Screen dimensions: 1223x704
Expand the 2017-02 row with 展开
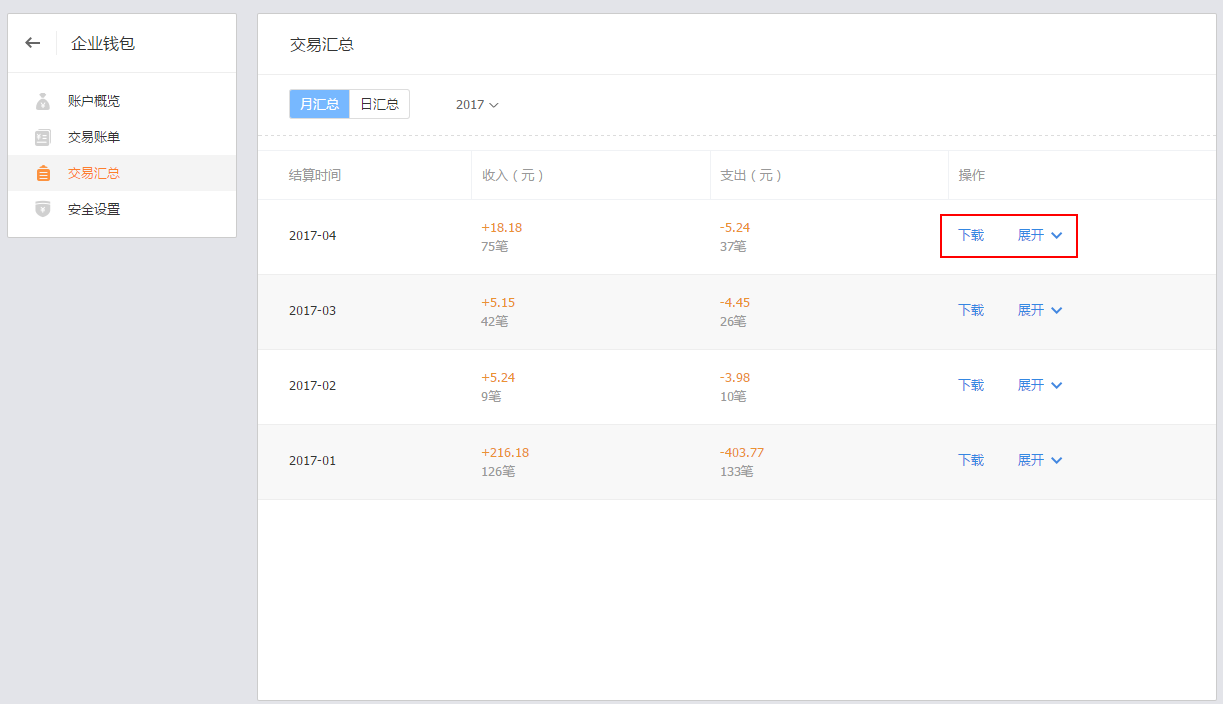(x=1039, y=385)
